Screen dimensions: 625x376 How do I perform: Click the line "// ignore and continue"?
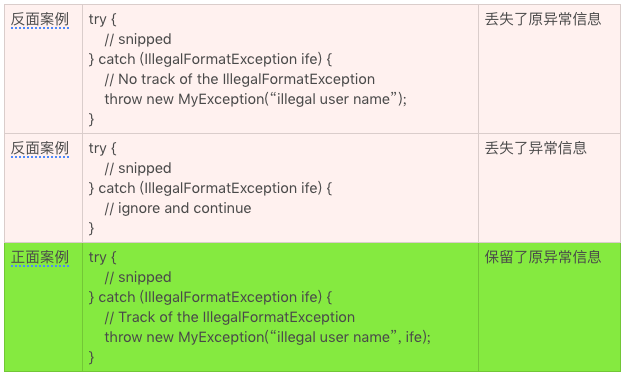pyautogui.click(x=178, y=208)
